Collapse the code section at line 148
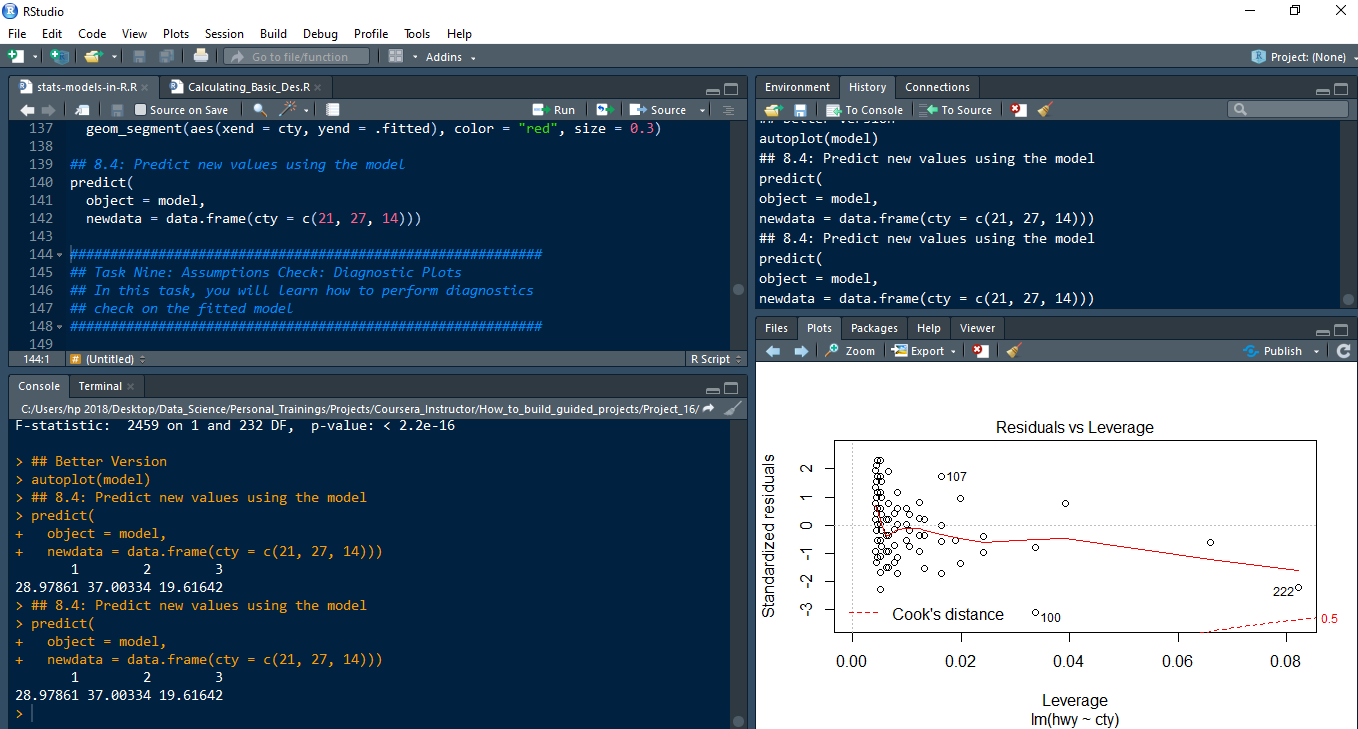Image resolution: width=1358 pixels, height=729 pixels. tap(60, 327)
